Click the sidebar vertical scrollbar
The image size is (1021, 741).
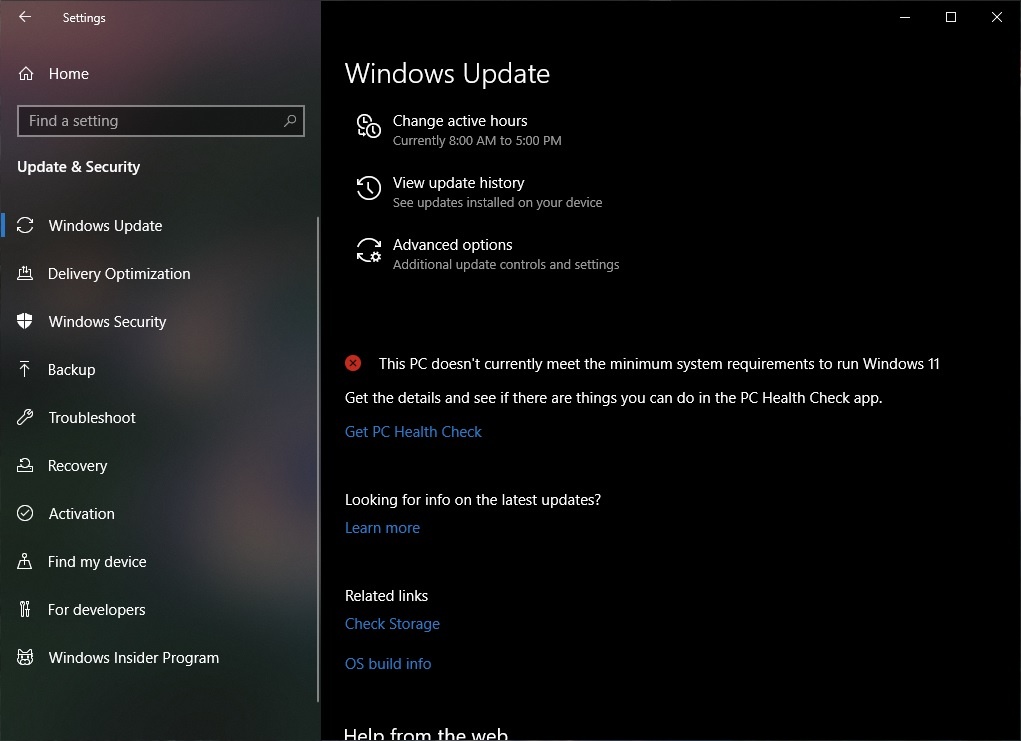(x=318, y=459)
